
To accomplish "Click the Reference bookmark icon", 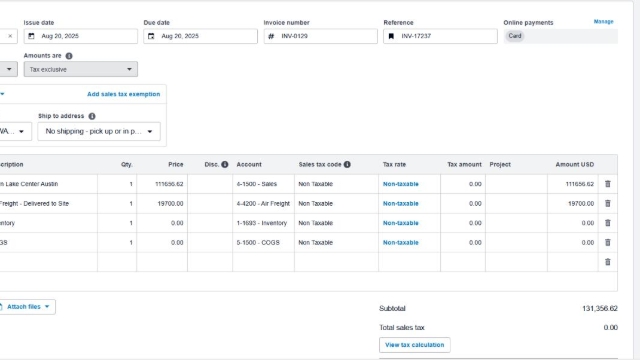I will pos(391,36).
